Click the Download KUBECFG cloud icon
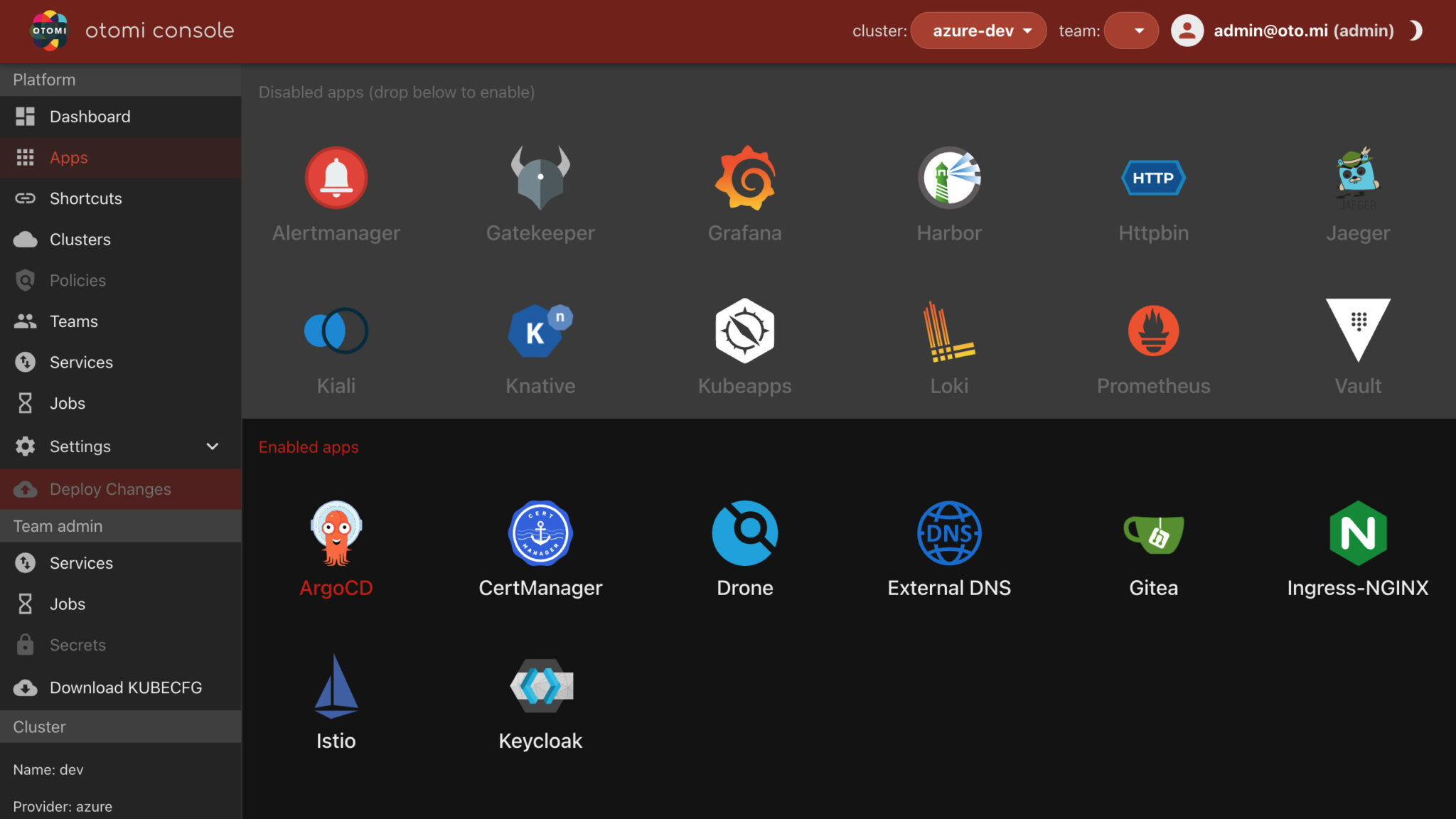The image size is (1456, 819). click(x=25, y=688)
